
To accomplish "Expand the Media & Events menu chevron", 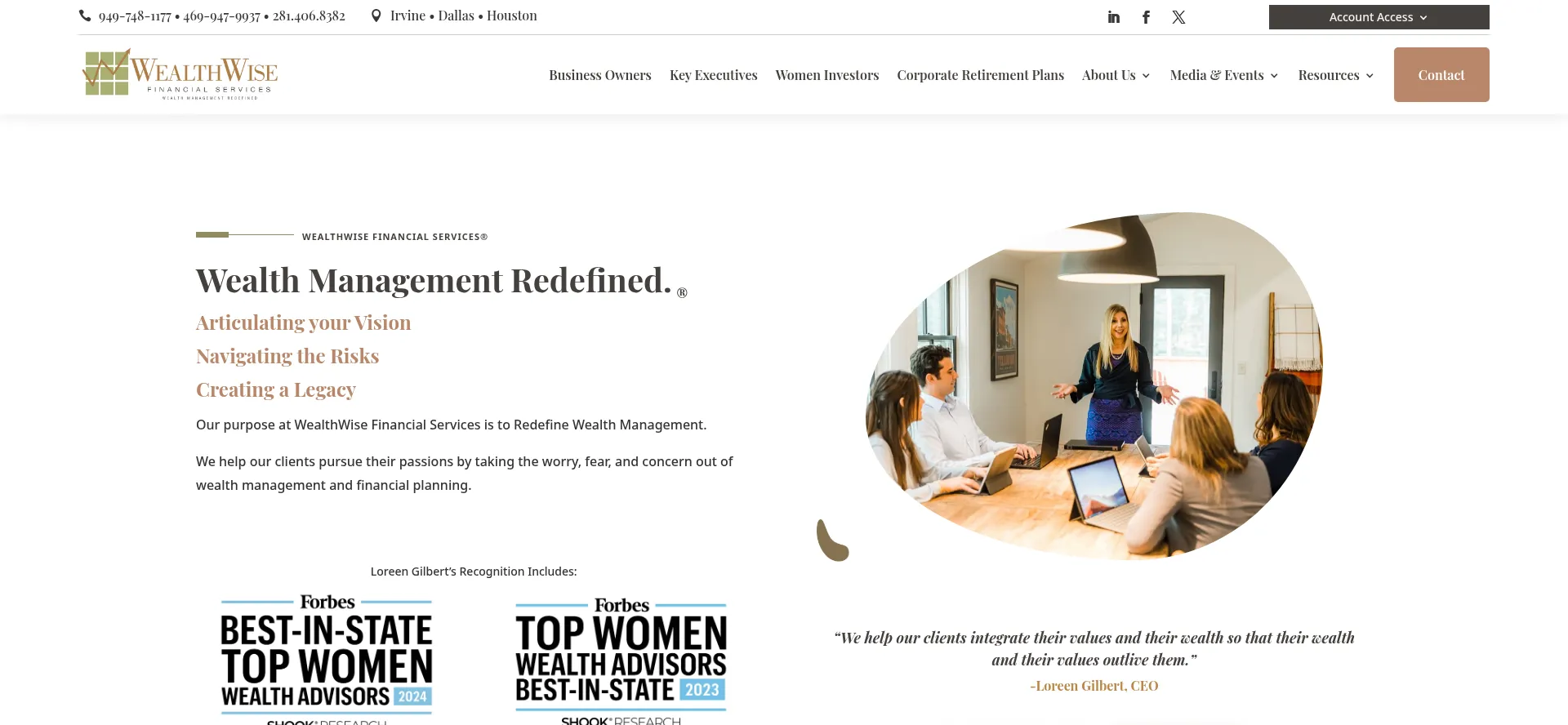I will coord(1274,76).
